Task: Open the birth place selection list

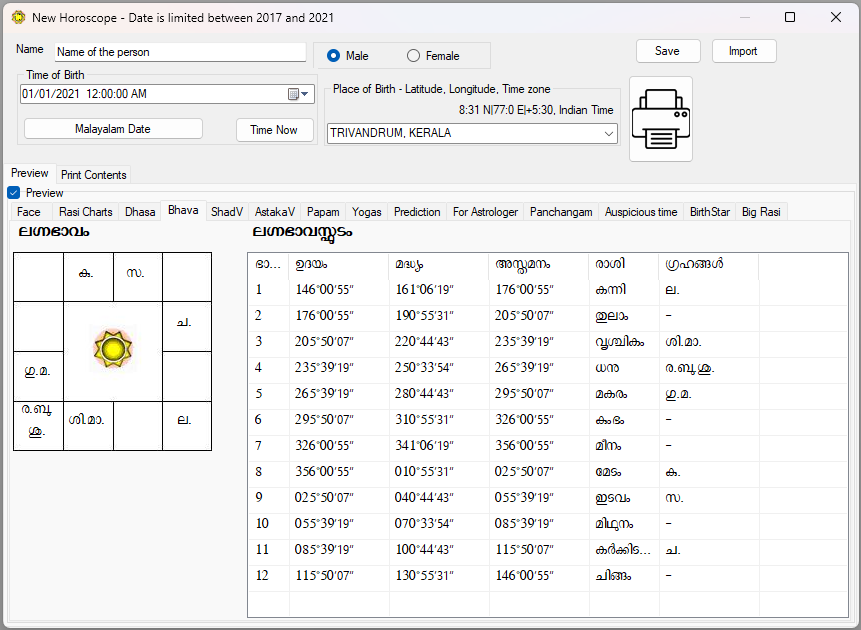Action: (x=471, y=132)
